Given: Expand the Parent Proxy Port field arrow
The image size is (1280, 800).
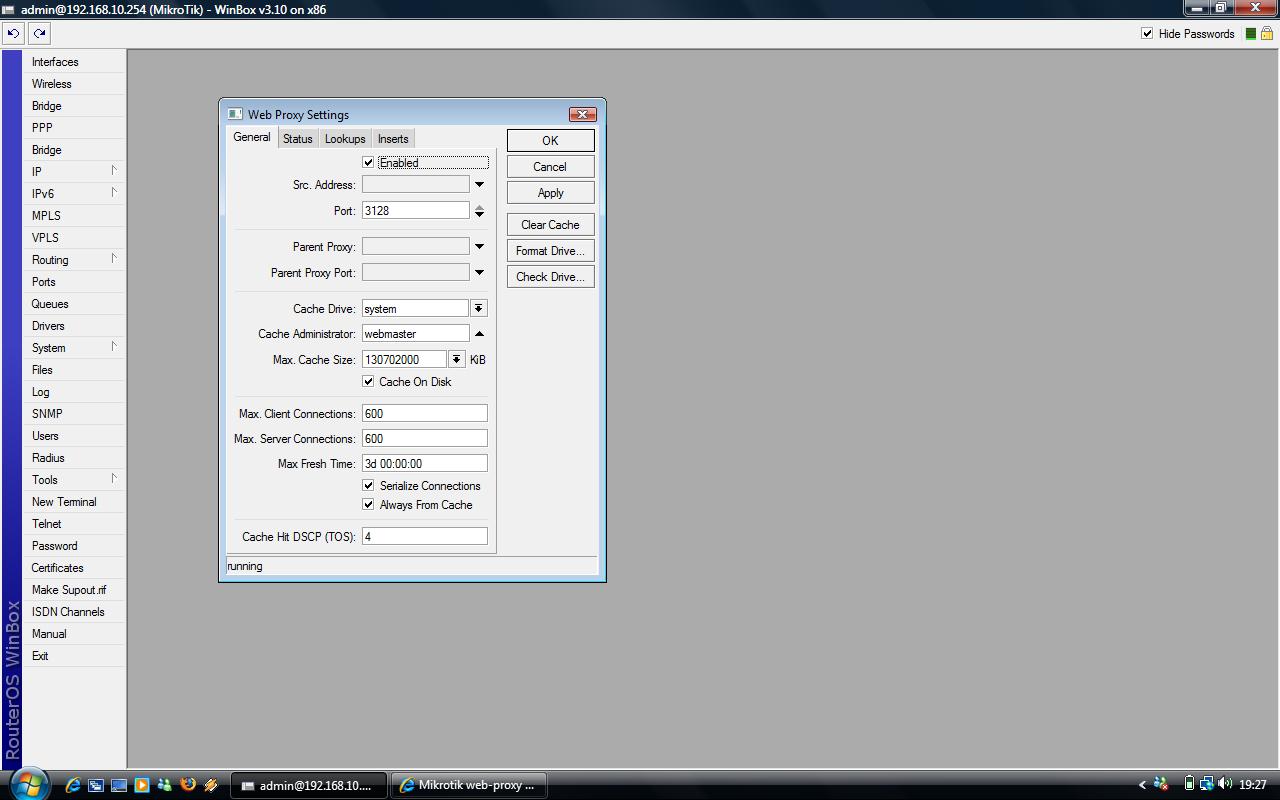Looking at the screenshot, I should coord(479,272).
